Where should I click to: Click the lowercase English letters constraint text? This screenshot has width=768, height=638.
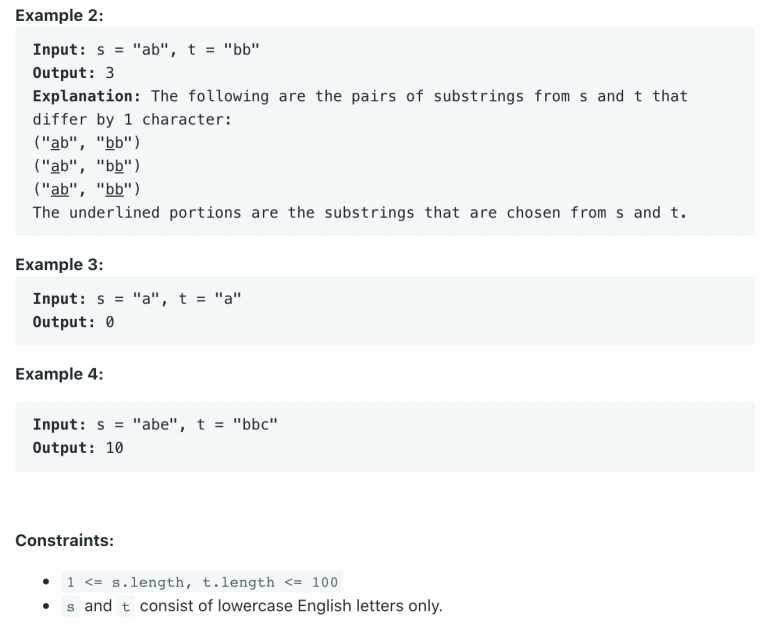tap(291, 606)
